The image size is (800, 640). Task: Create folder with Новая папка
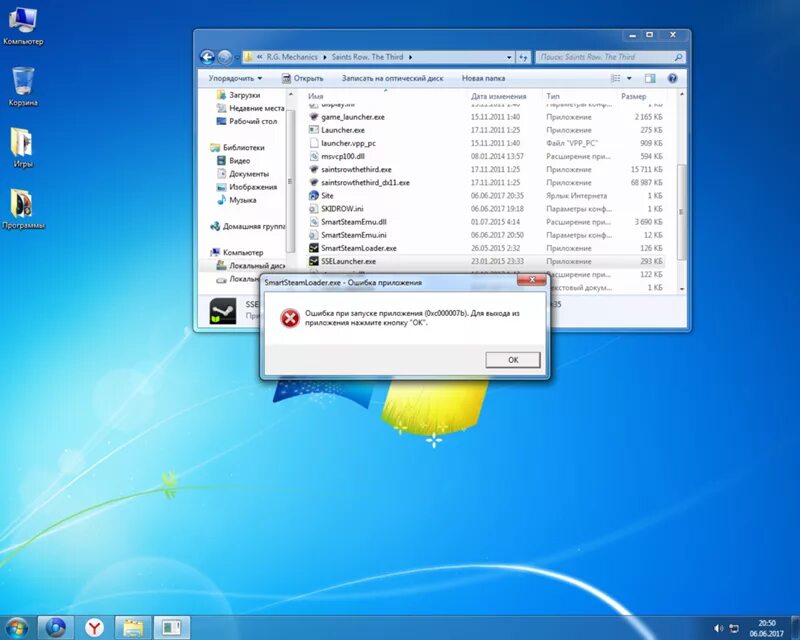click(483, 78)
